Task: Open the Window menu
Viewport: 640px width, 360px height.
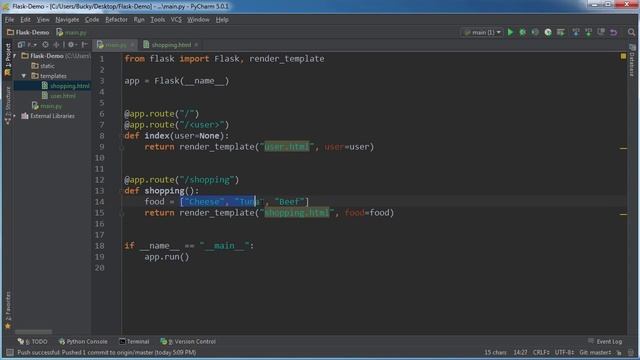Action: (x=198, y=20)
